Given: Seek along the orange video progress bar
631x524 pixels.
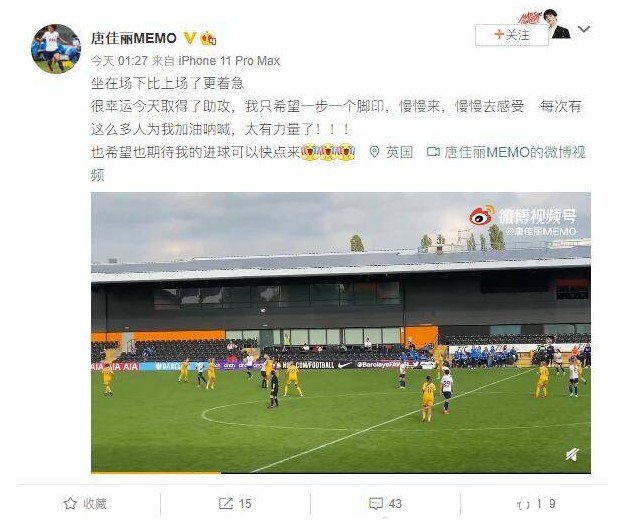Looking at the screenshot, I should [x=341, y=472].
